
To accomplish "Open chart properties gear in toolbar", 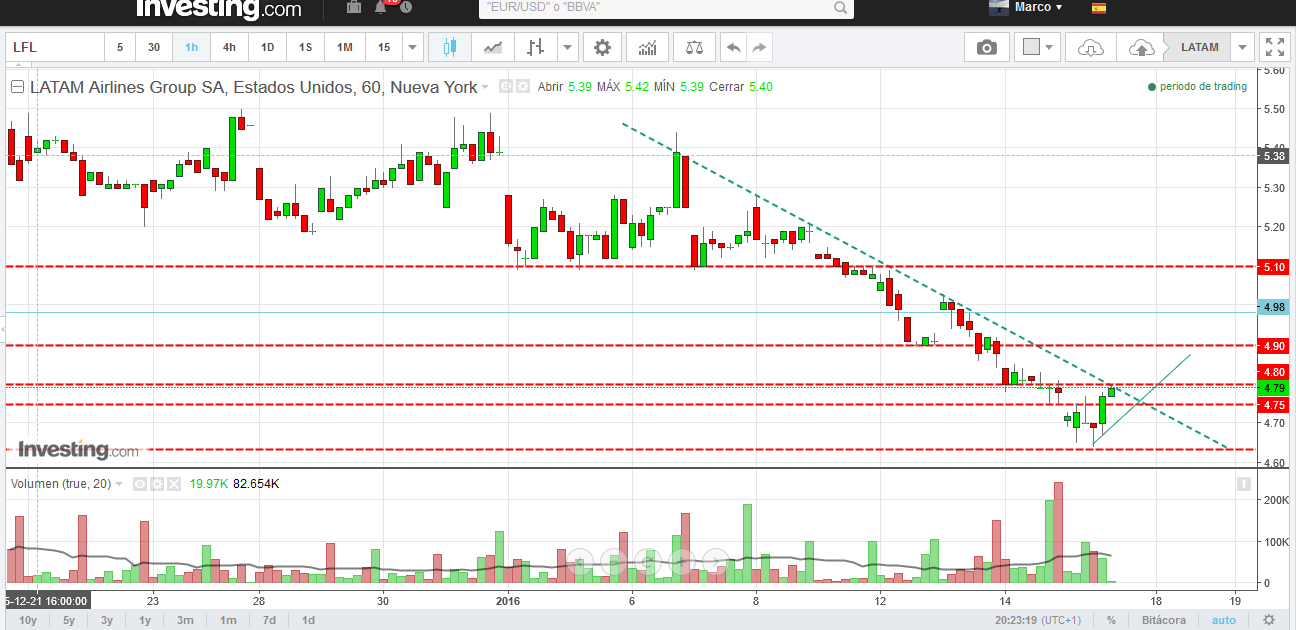I will pos(601,47).
